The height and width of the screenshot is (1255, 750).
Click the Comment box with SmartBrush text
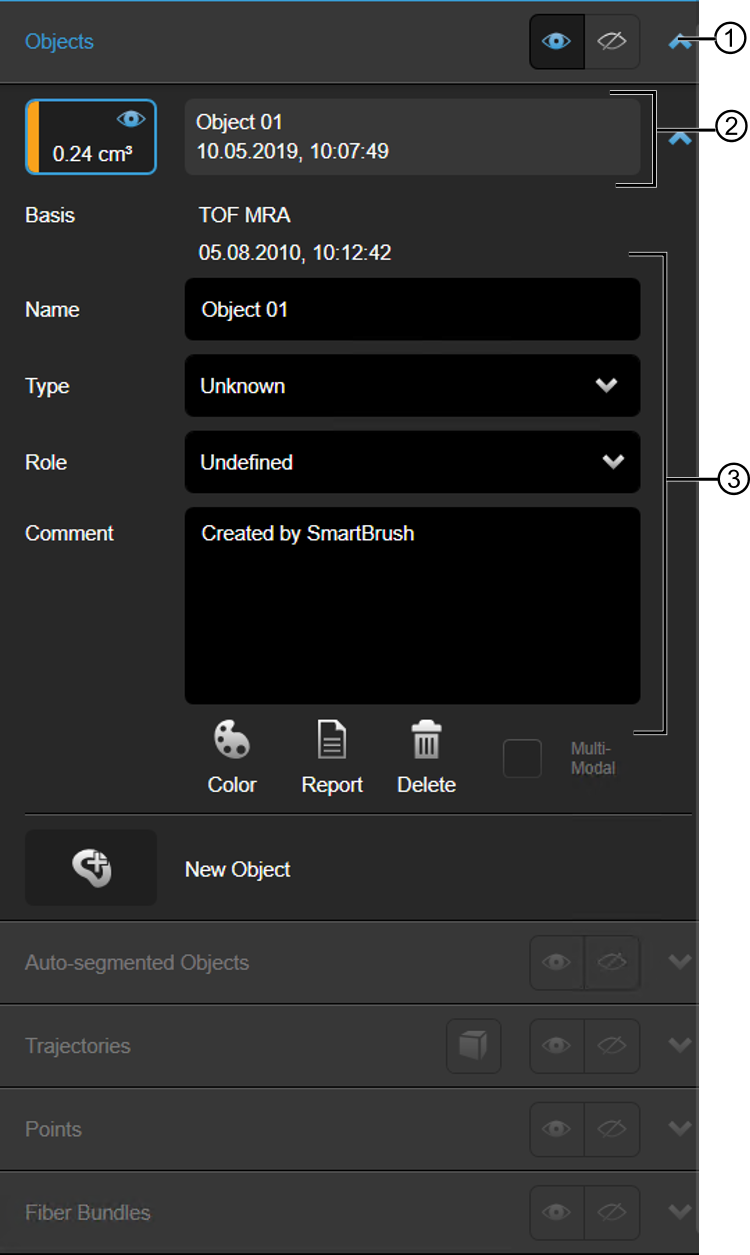click(x=412, y=605)
